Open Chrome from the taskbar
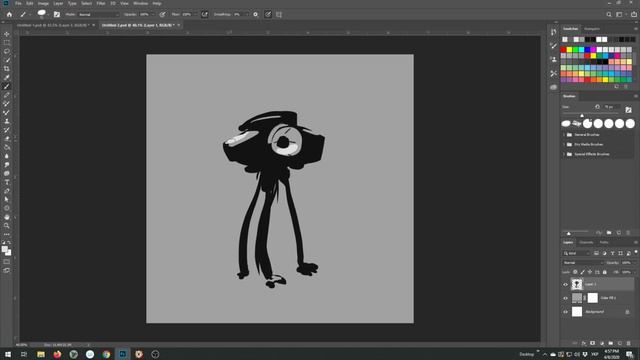The height and width of the screenshot is (360, 640). coord(106,354)
